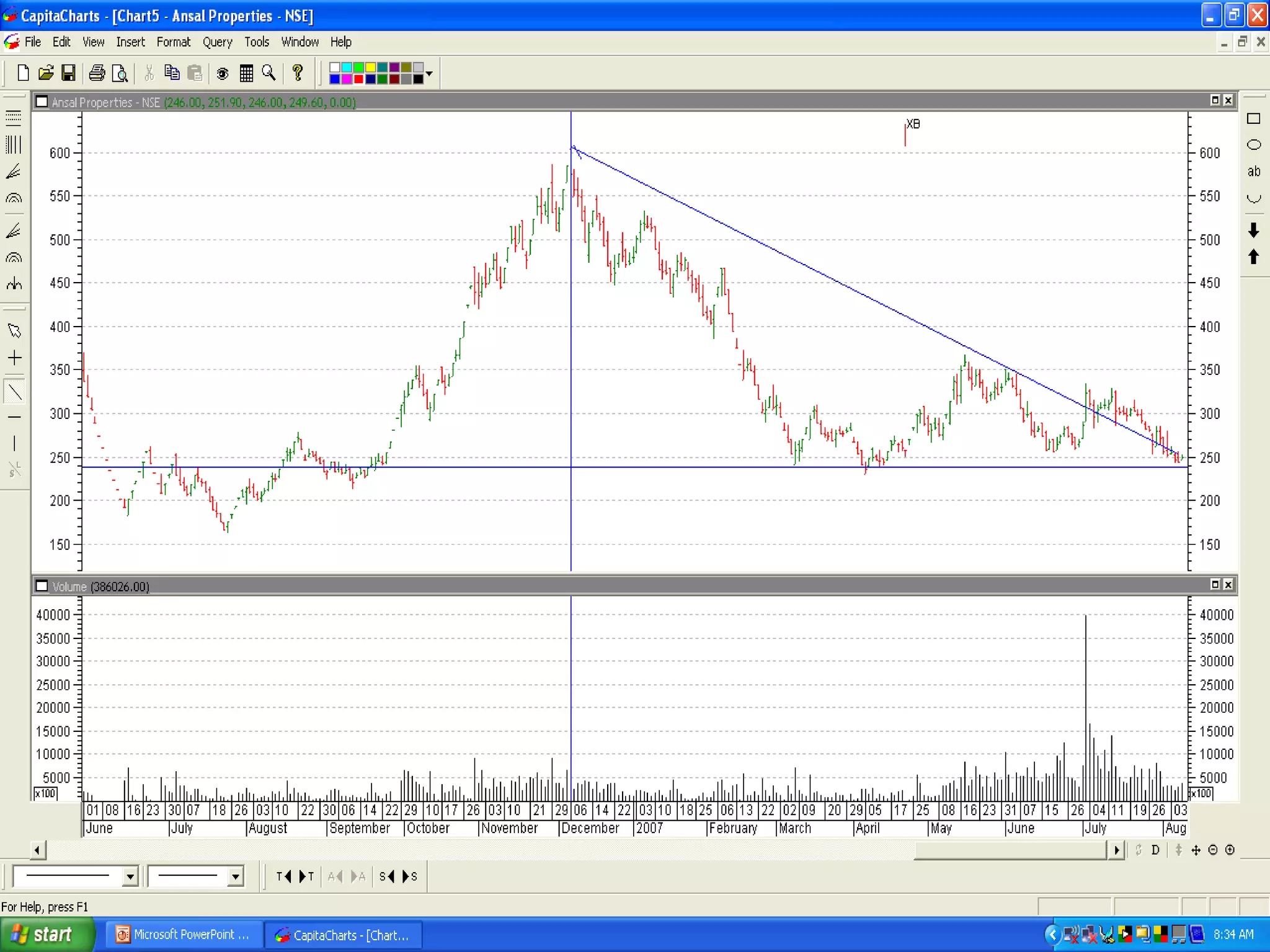Switch to Microsoft PowerPoint taskbar button
The image size is (1270, 952).
(x=184, y=935)
